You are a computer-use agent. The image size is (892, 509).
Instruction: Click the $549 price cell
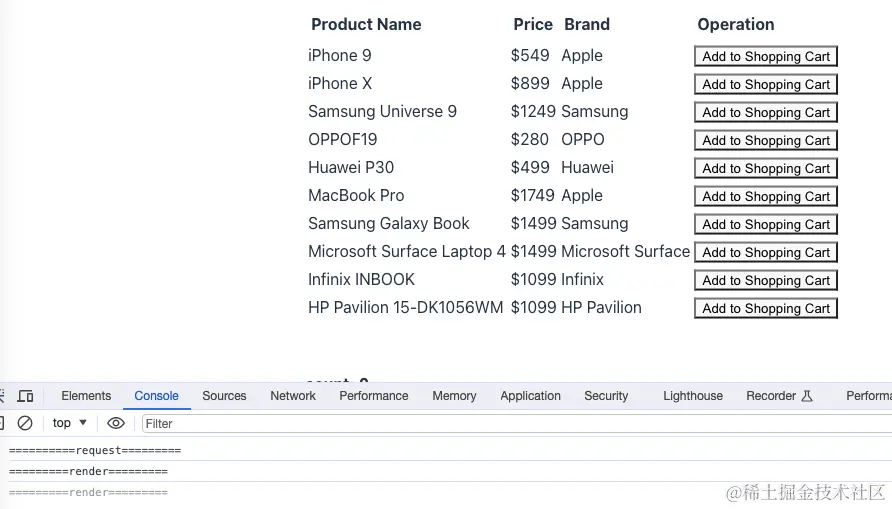click(x=530, y=55)
